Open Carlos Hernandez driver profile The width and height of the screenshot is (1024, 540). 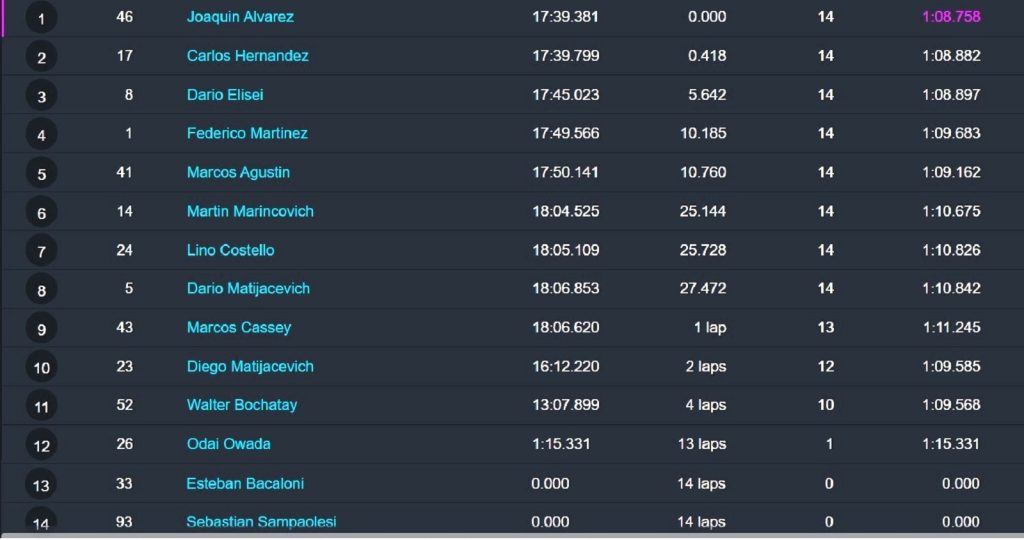(x=248, y=56)
